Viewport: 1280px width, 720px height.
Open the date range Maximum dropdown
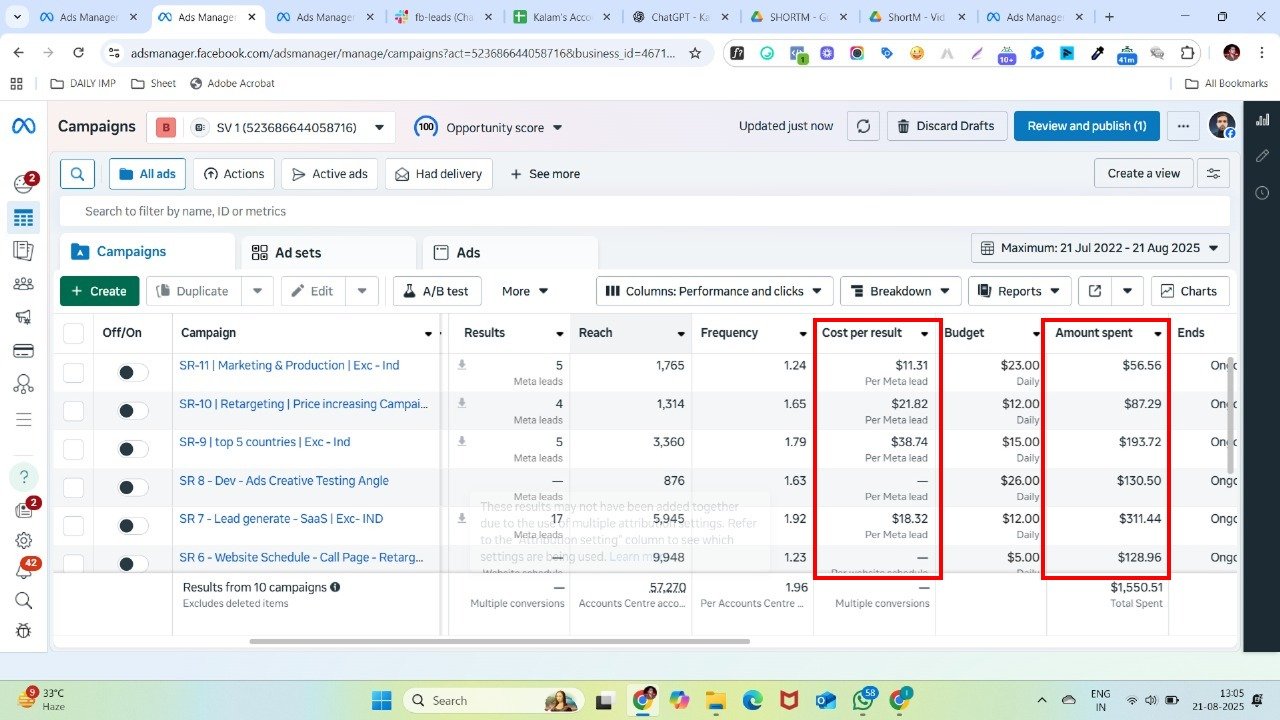1100,248
